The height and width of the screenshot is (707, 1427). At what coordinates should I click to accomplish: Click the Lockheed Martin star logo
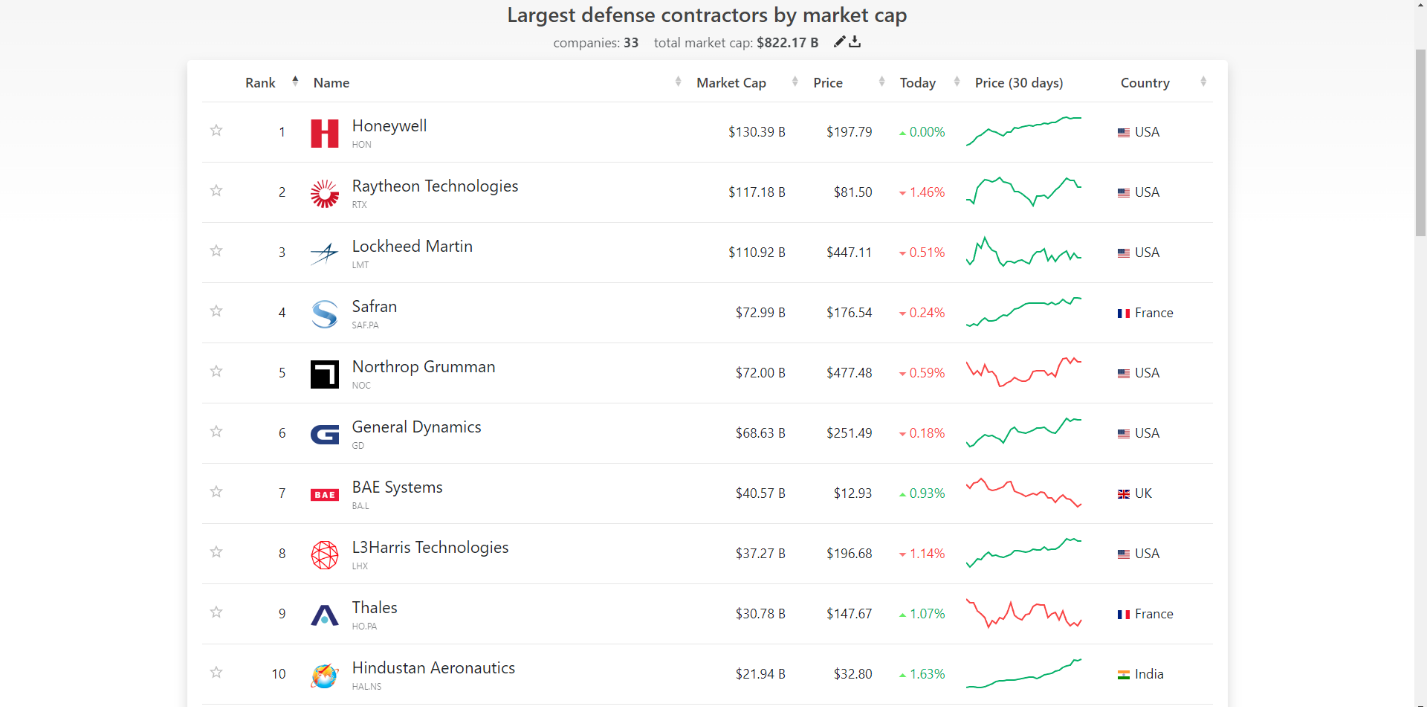pyautogui.click(x=324, y=253)
